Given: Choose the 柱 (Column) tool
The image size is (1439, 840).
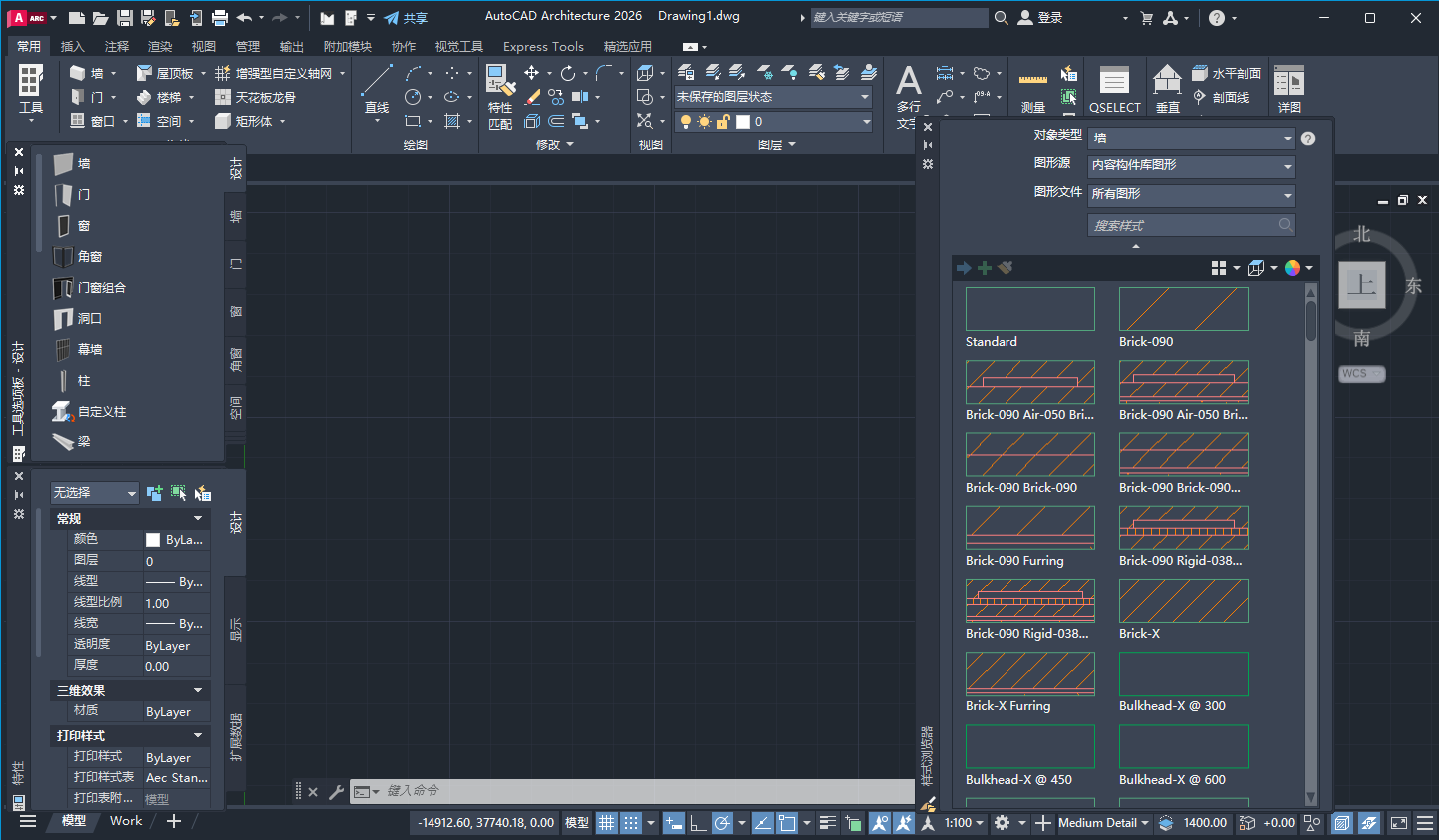Looking at the screenshot, I should point(85,380).
